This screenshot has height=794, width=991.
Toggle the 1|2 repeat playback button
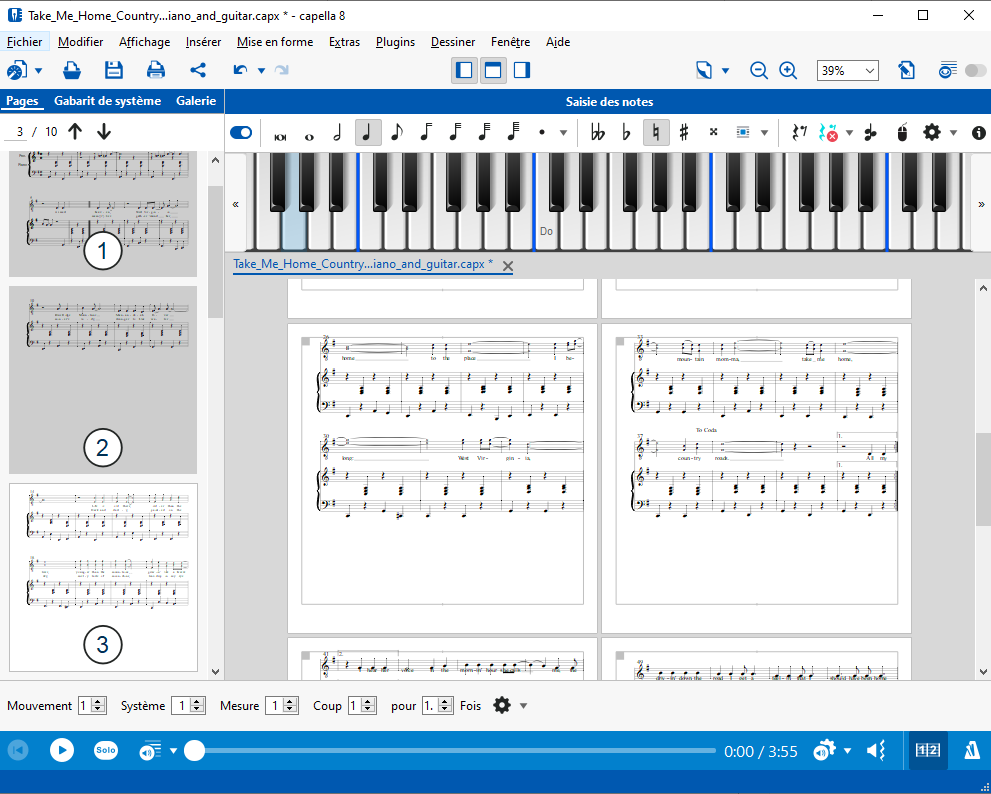click(928, 750)
